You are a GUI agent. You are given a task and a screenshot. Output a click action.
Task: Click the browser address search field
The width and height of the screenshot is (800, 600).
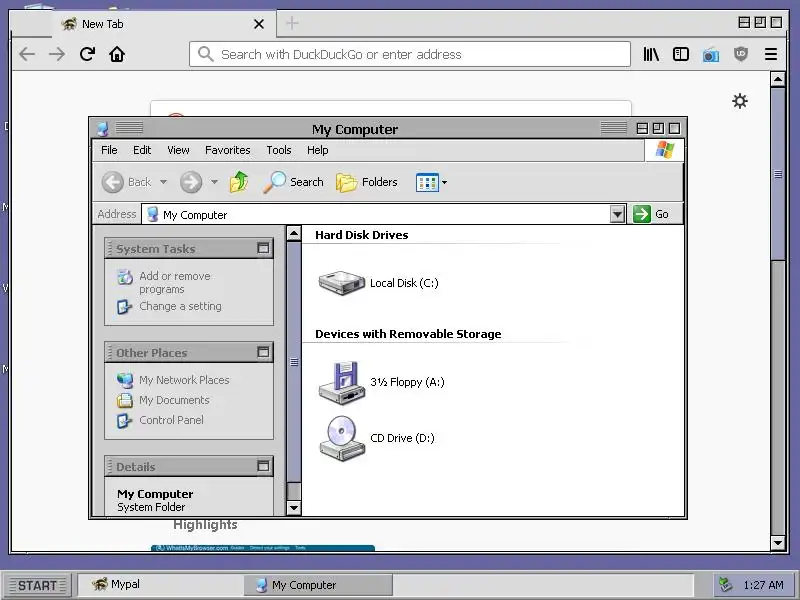pos(410,54)
